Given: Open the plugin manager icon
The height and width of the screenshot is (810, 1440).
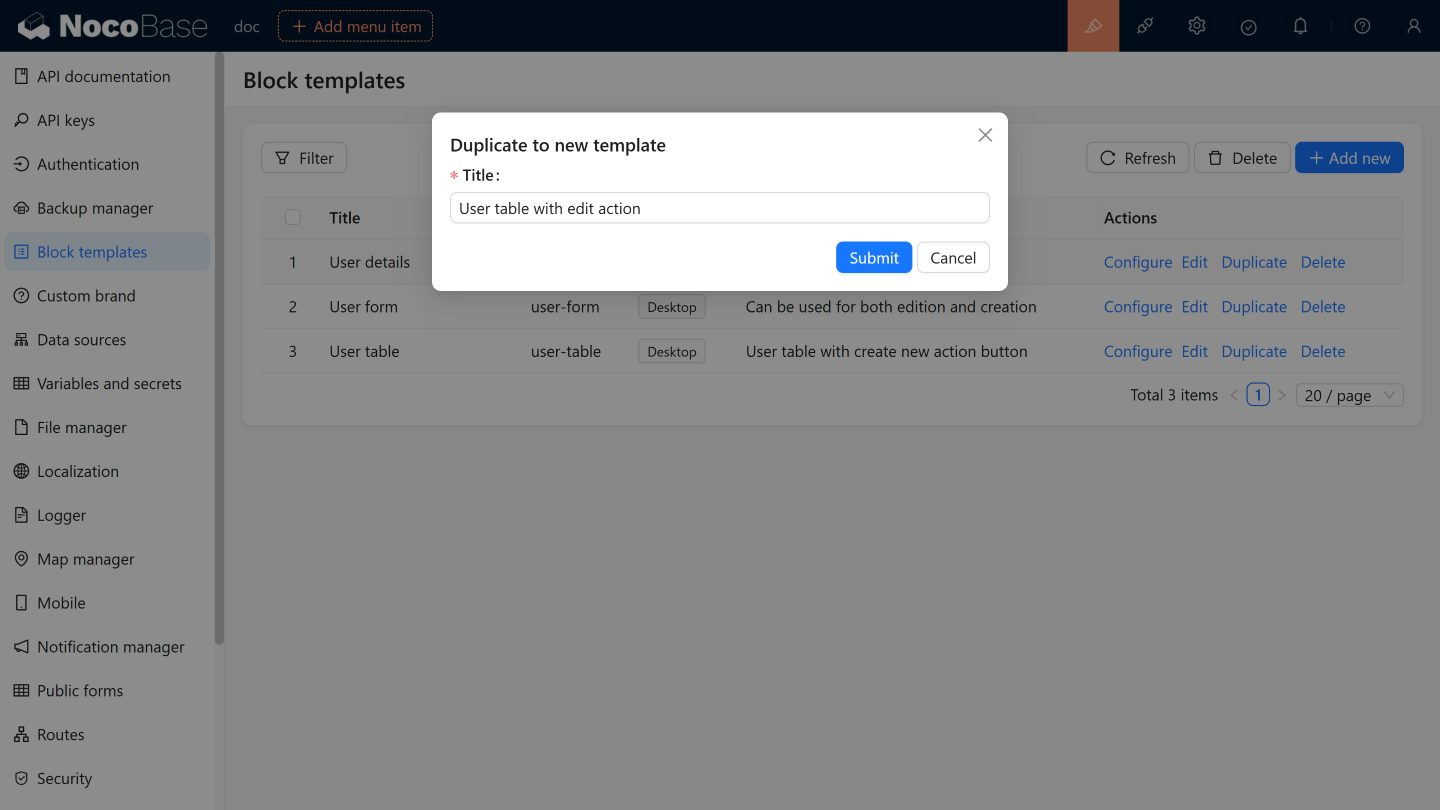Looking at the screenshot, I should click(x=1145, y=26).
